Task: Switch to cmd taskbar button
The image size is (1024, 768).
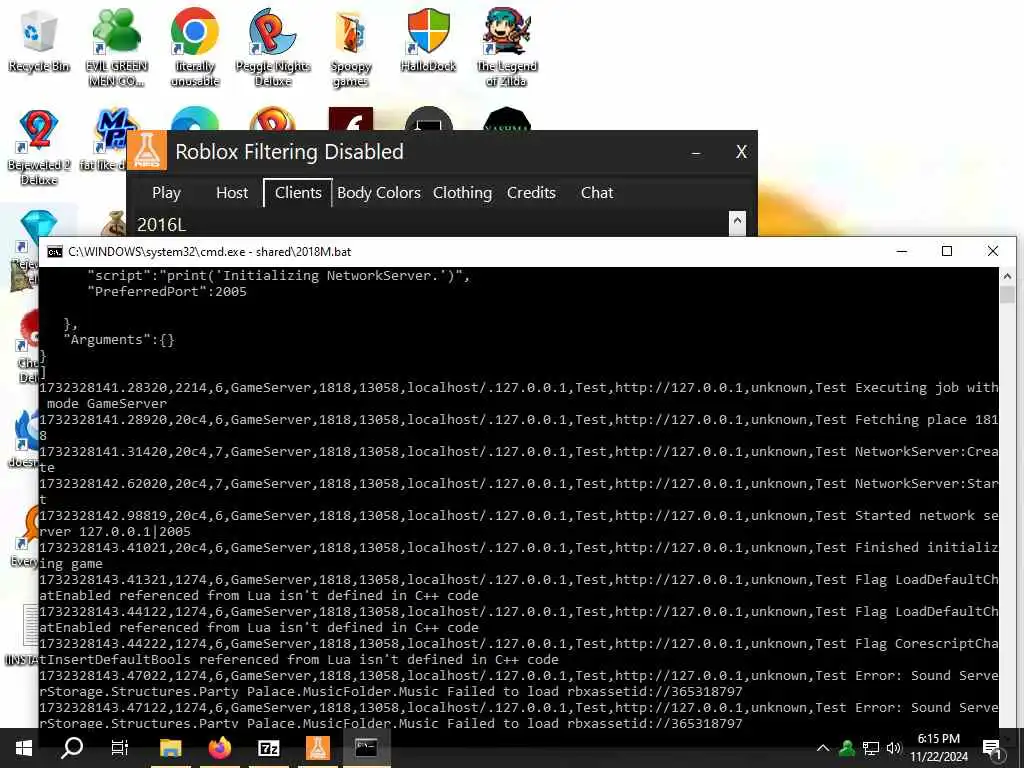Action: (x=366, y=748)
